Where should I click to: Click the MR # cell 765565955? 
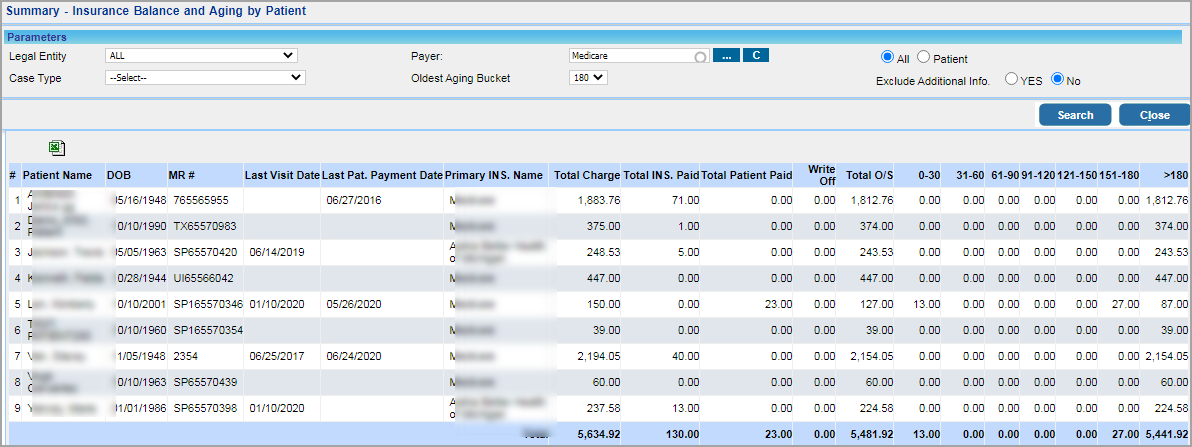pos(201,201)
